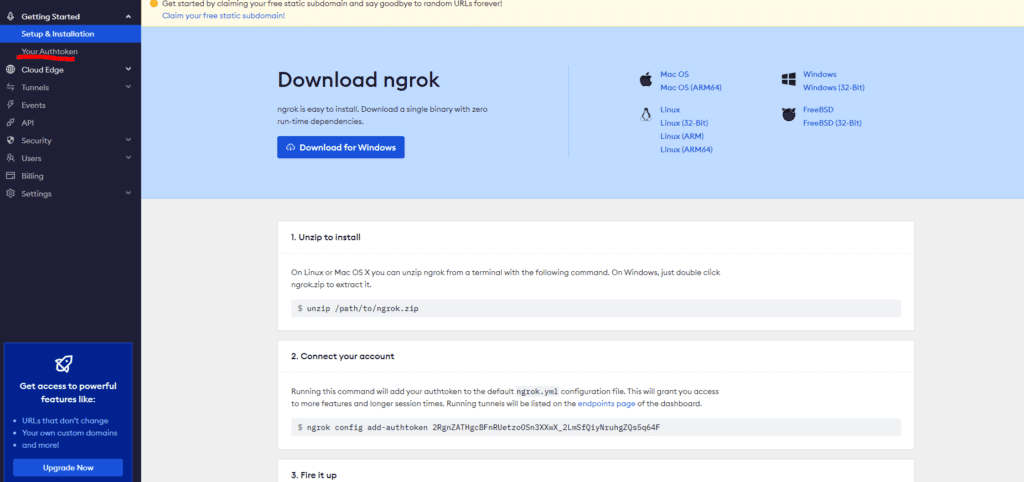The image size is (1024, 482).
Task: Click the FreeBSD (32-Bit) link
Action: (x=833, y=123)
